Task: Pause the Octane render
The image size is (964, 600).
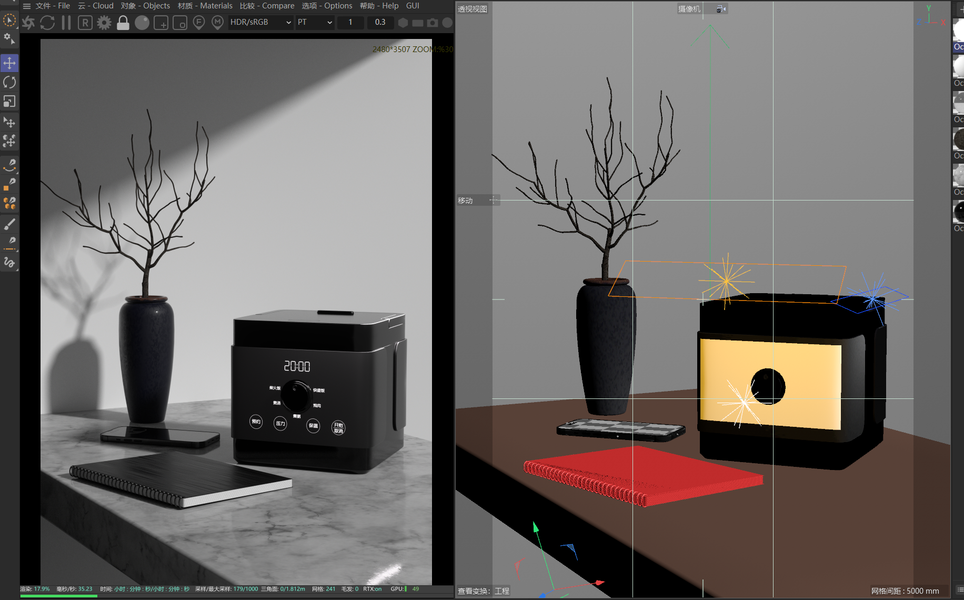Action: 66,23
